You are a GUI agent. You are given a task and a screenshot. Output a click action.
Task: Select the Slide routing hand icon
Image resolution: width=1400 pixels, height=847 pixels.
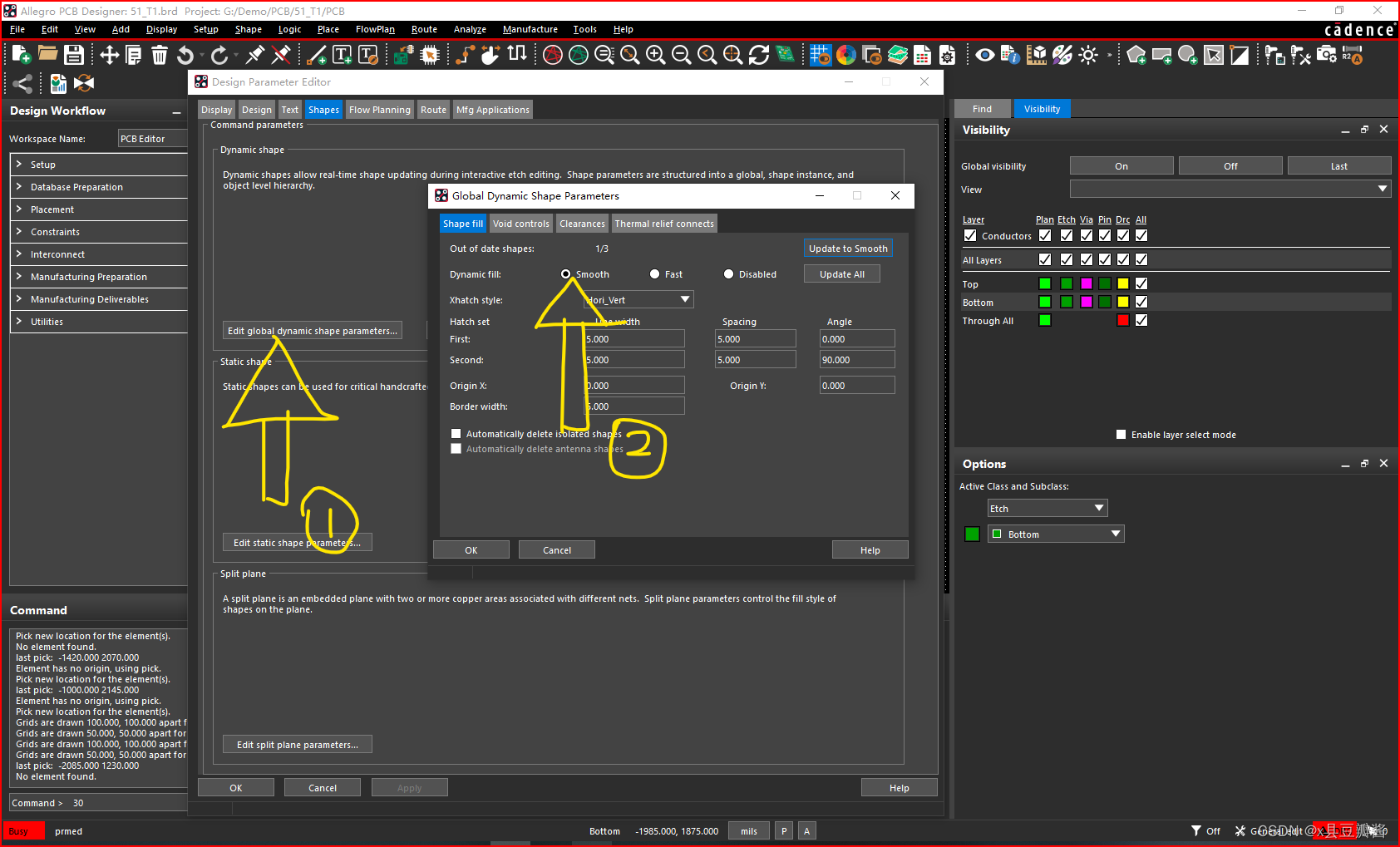pyautogui.click(x=490, y=55)
